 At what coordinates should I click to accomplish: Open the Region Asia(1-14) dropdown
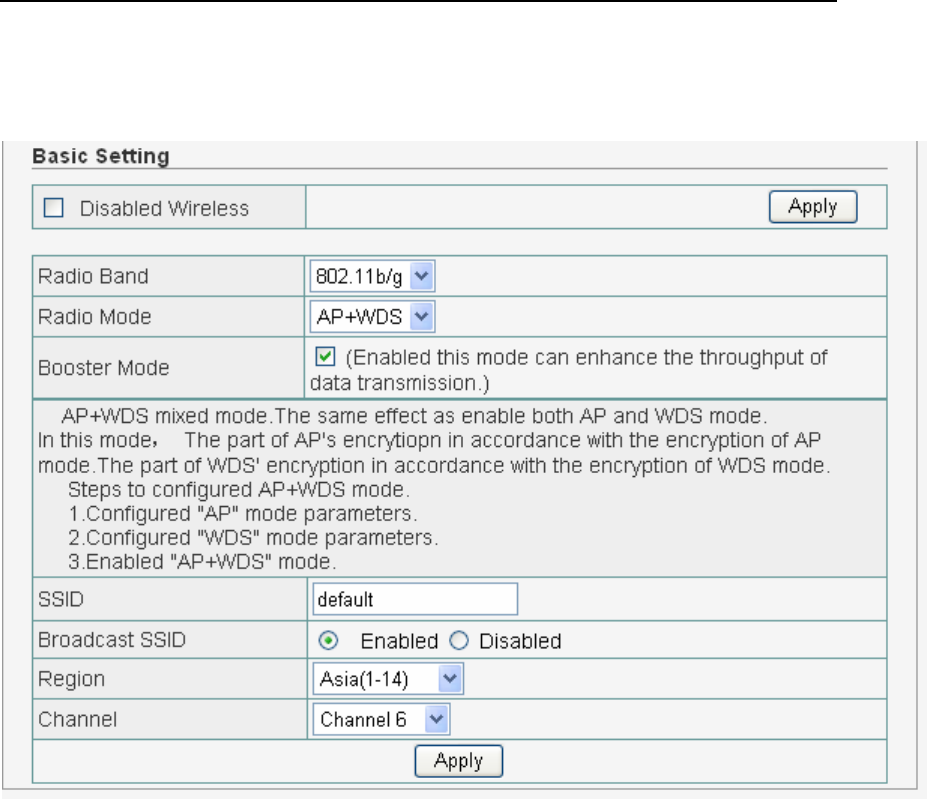tap(388, 680)
